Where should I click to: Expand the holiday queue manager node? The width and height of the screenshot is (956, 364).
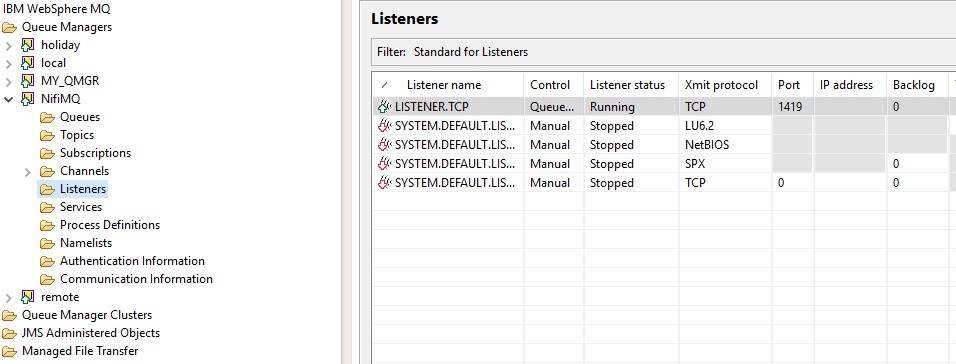pyautogui.click(x=9, y=45)
